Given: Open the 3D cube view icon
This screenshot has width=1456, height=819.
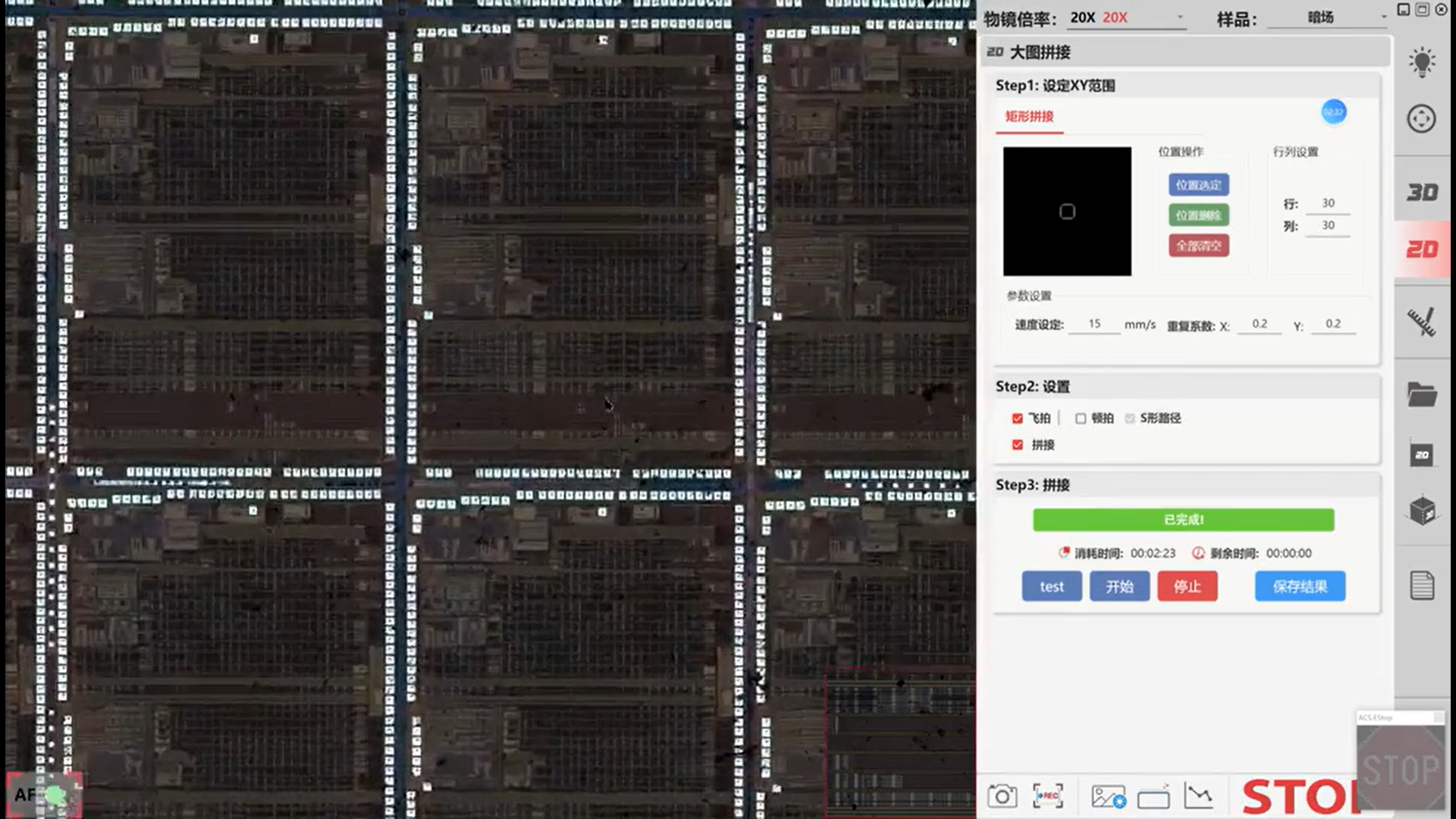Looking at the screenshot, I should pos(1422,511).
